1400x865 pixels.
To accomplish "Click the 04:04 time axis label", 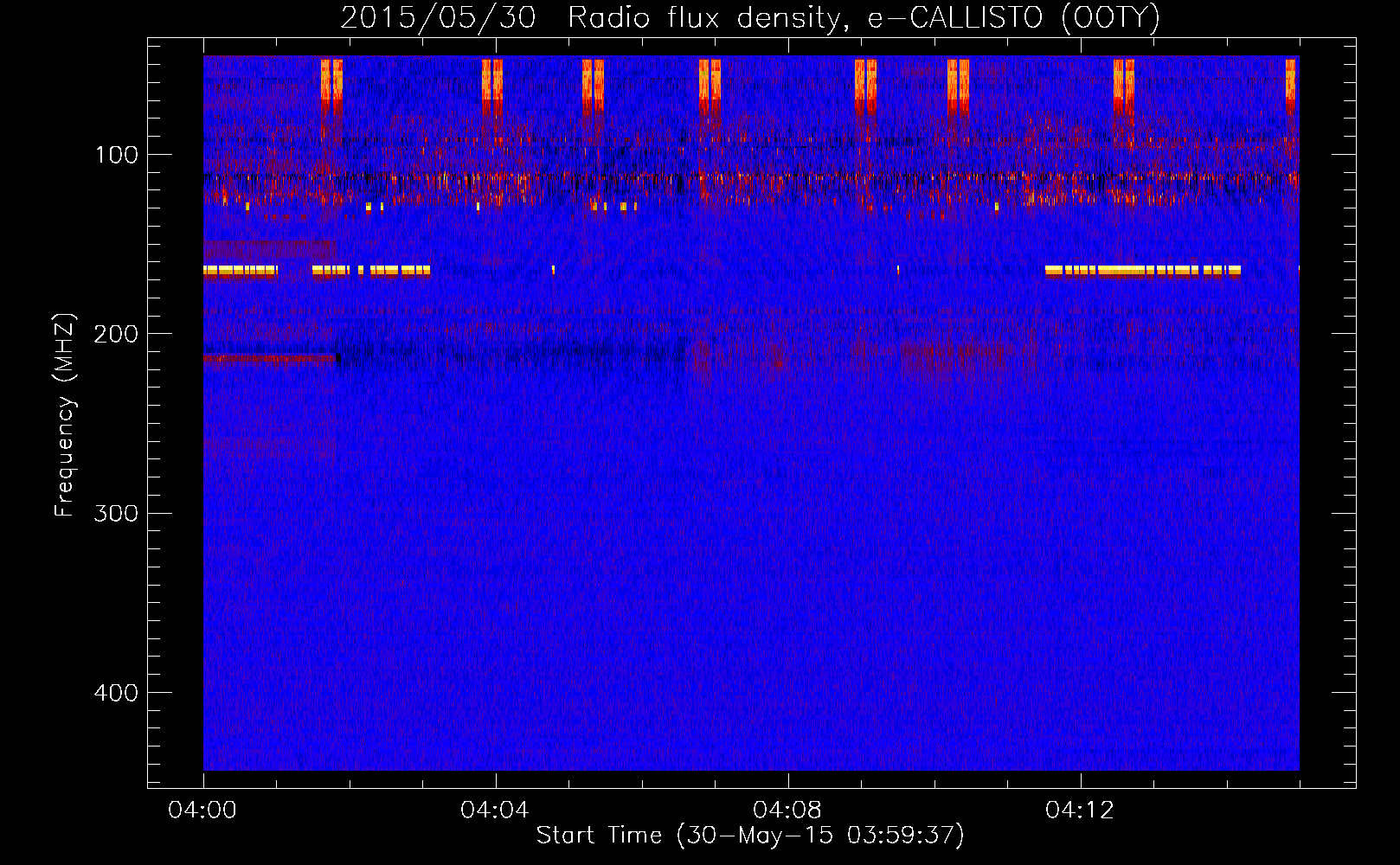I will (495, 811).
